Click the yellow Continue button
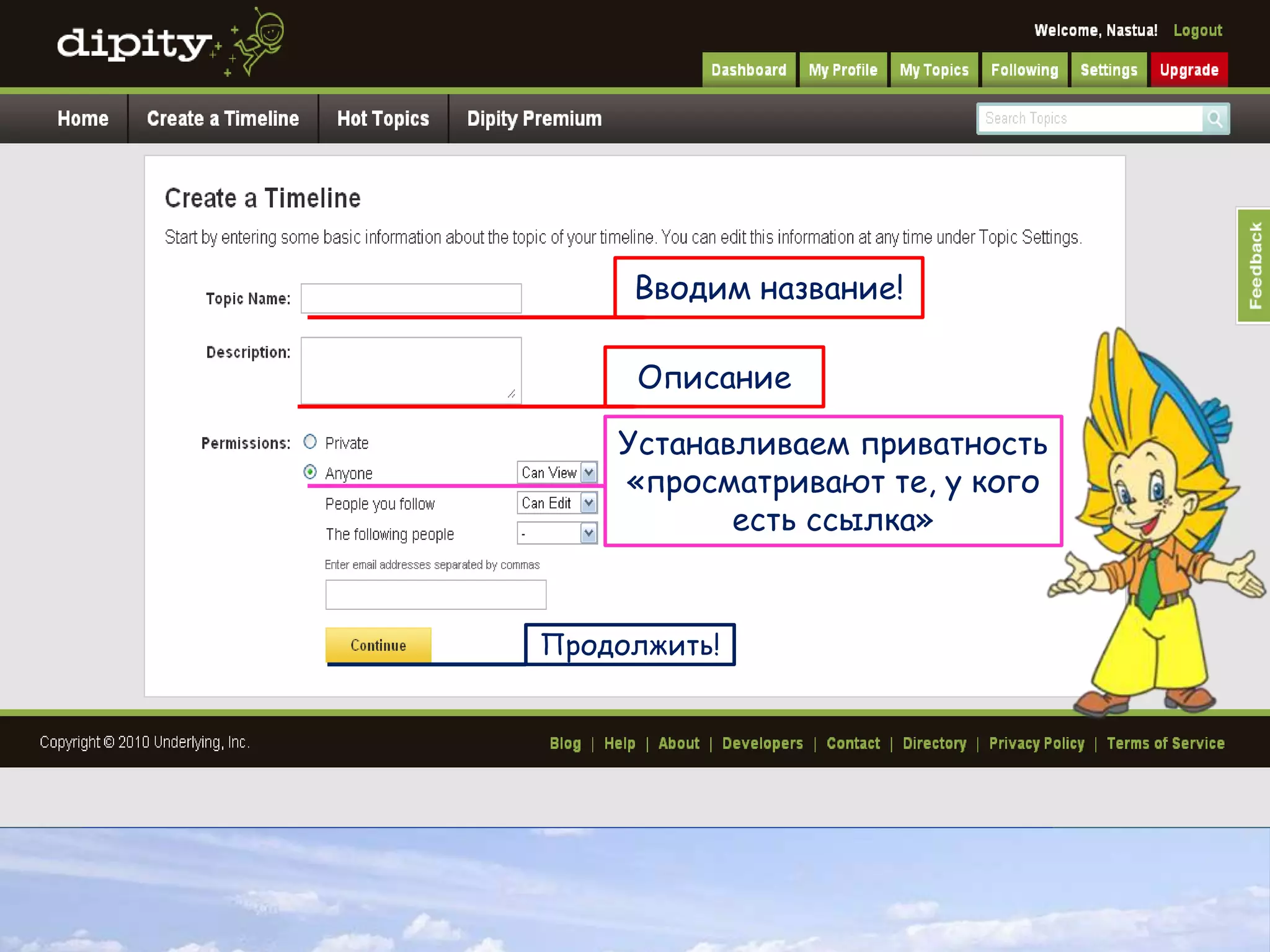1270x952 pixels. pos(378,645)
